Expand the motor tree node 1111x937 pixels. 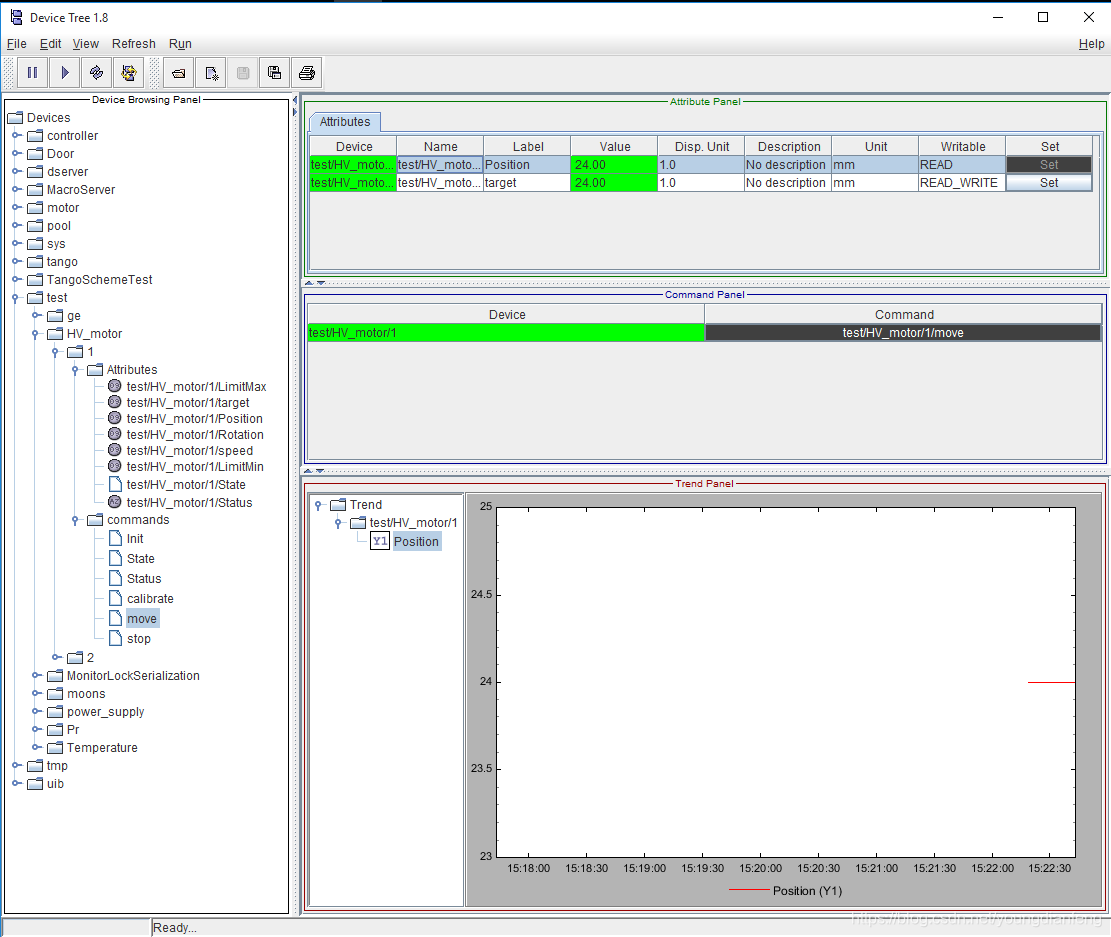tap(16, 208)
